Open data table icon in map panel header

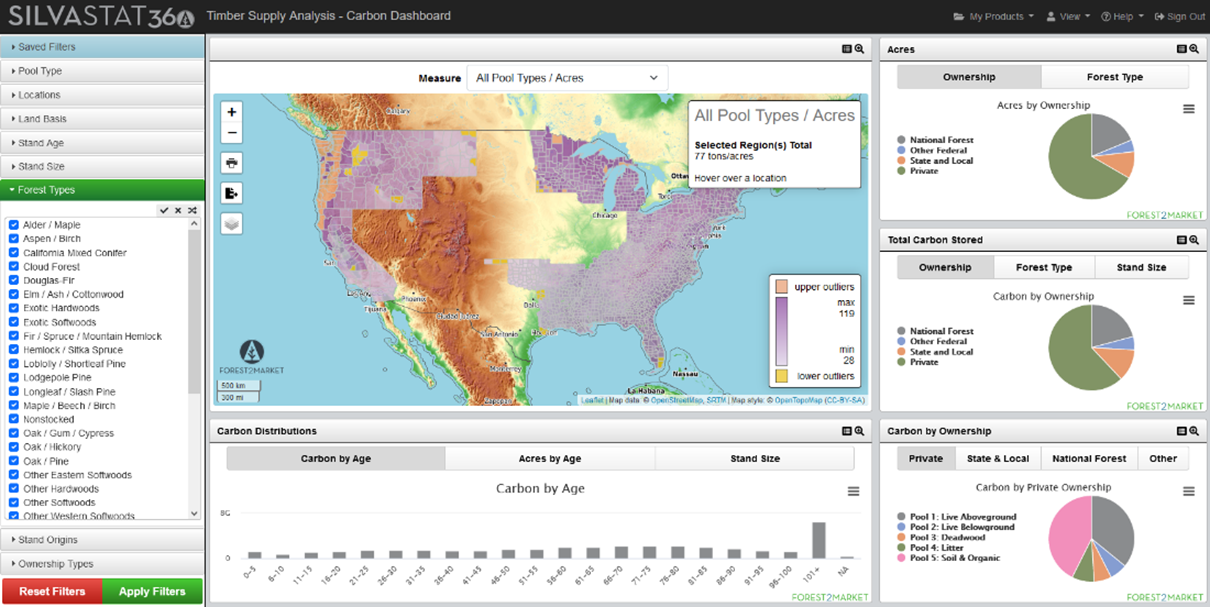tap(847, 49)
